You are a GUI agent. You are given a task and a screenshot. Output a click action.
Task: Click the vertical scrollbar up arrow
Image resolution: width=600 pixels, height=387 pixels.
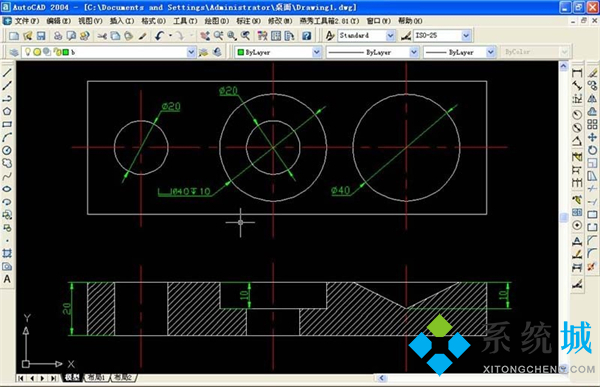[563, 66]
